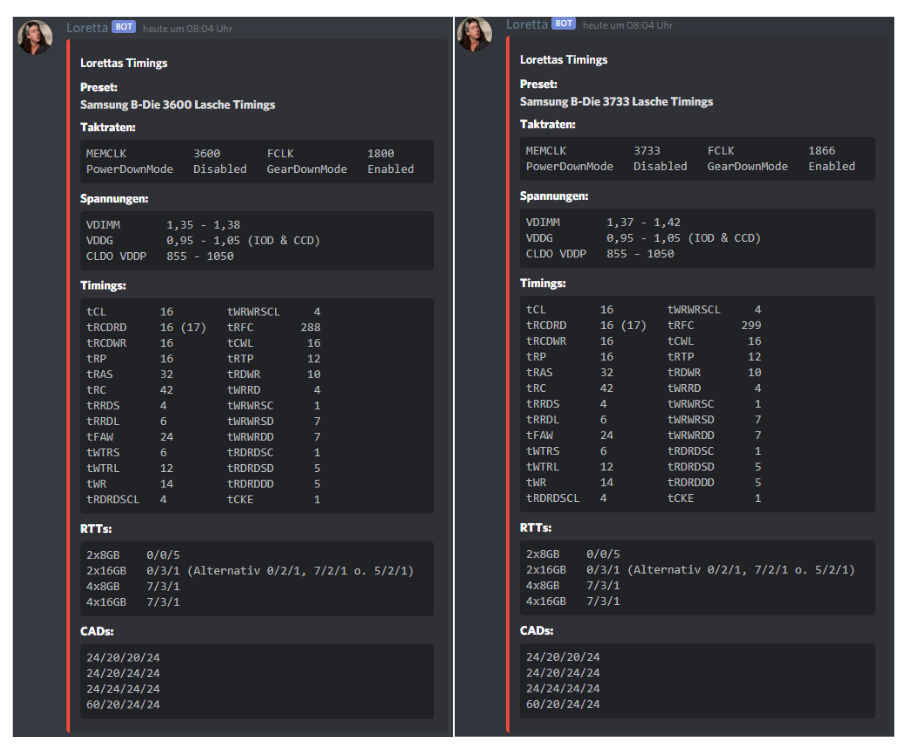
Task: Click 'PowerDownMode' label in the 3600 preset embed
Action: click(x=129, y=169)
